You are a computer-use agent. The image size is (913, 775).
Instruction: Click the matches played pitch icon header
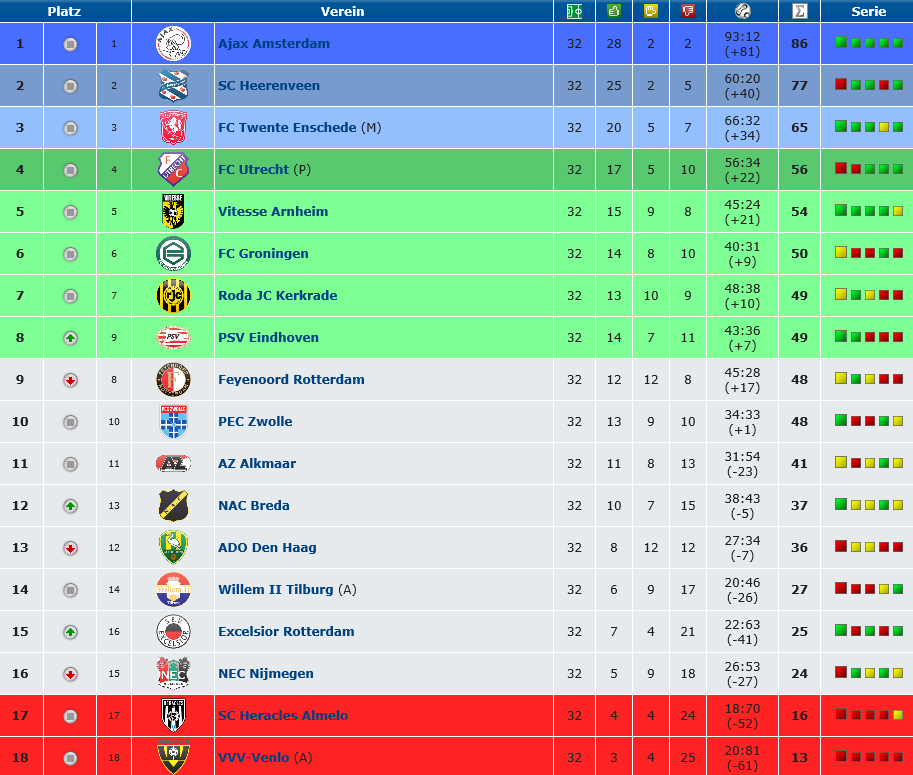[x=574, y=11]
